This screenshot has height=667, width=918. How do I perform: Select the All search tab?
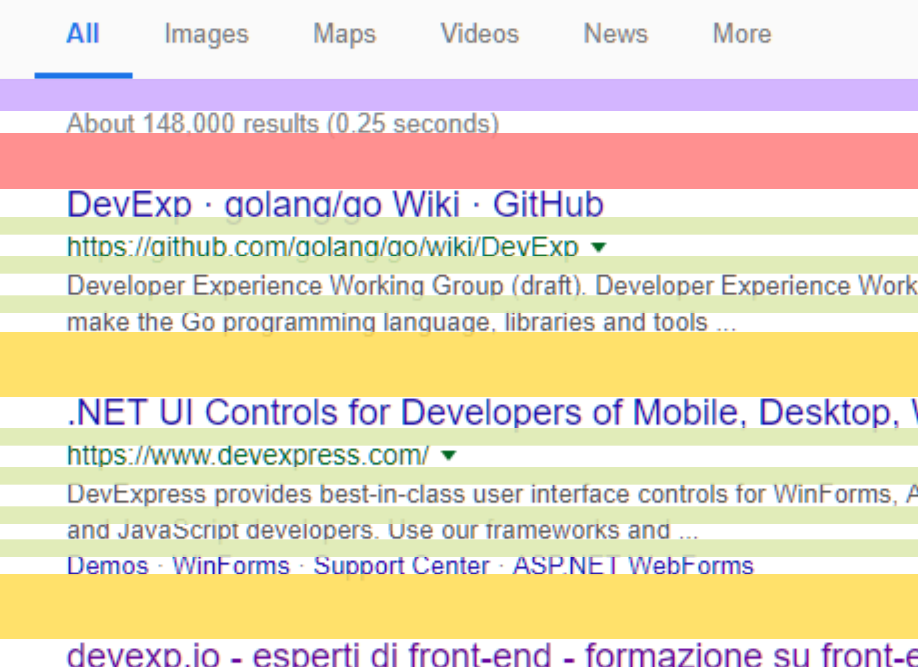coord(83,33)
